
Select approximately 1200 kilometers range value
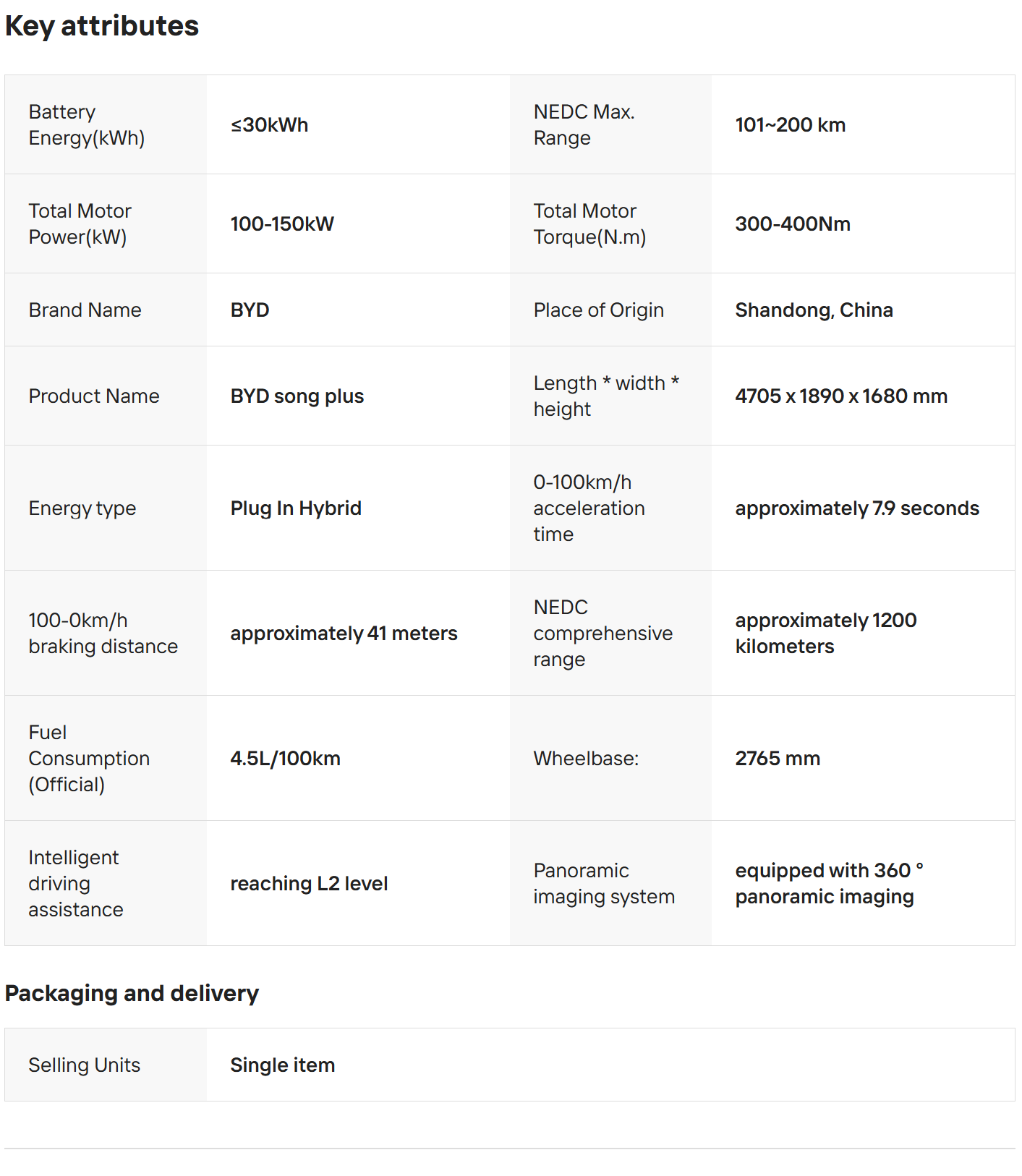tap(826, 634)
